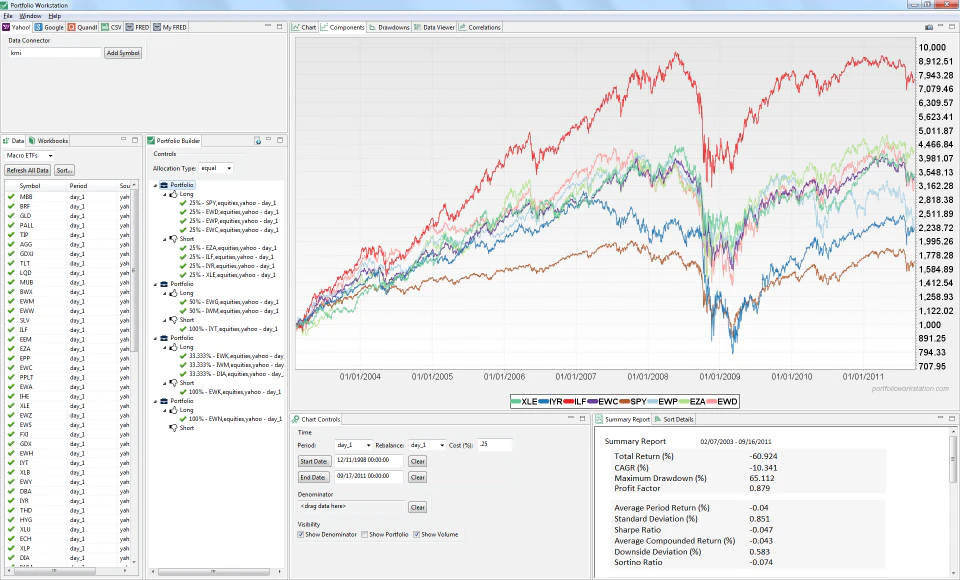Click the green checkmark beside MBB

(11, 197)
